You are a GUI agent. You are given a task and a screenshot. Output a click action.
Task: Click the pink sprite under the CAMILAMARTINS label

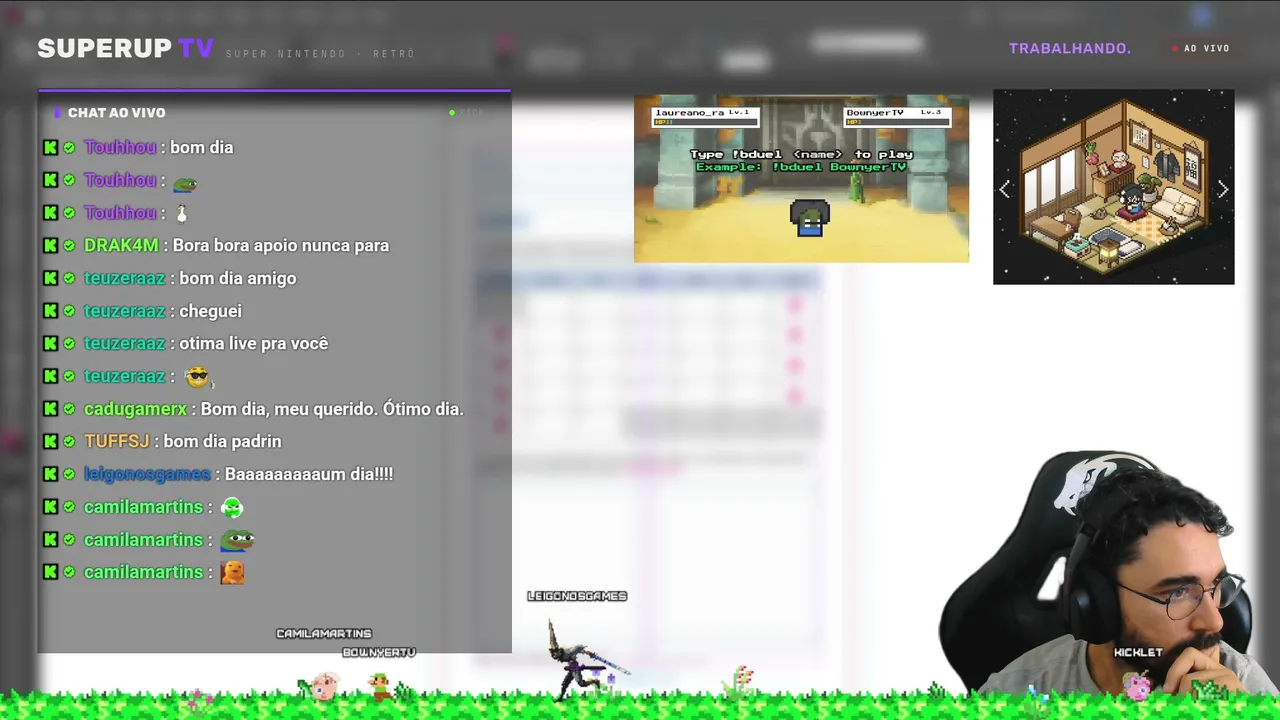click(323, 685)
